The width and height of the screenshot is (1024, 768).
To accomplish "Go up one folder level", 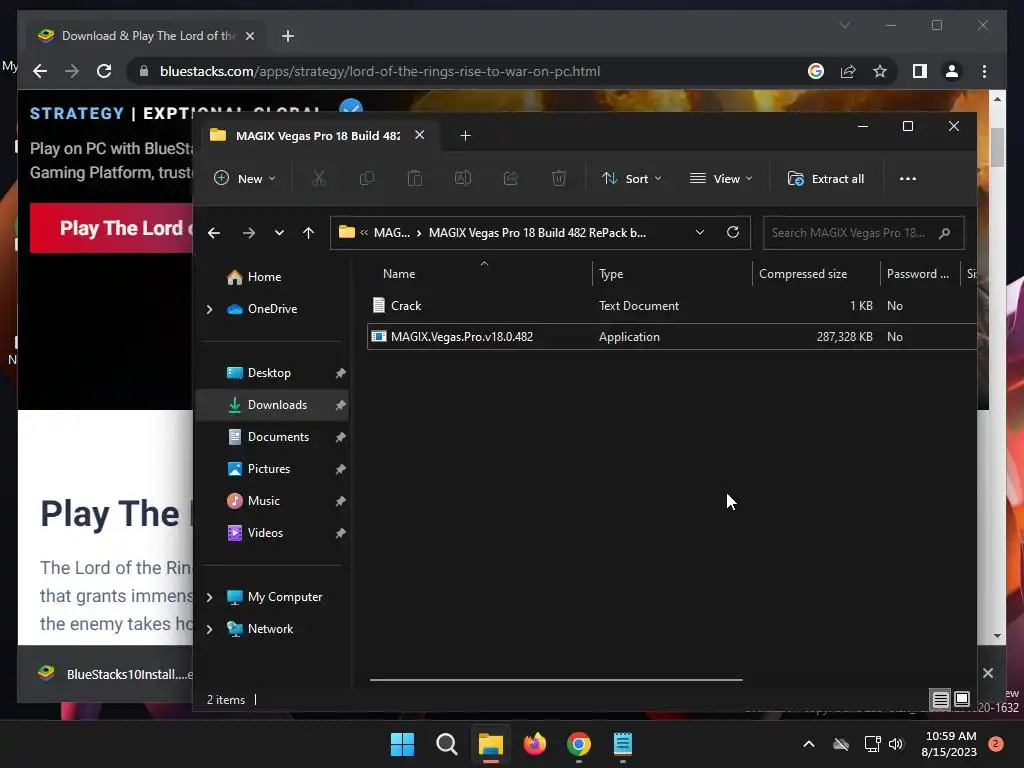I will (x=308, y=232).
